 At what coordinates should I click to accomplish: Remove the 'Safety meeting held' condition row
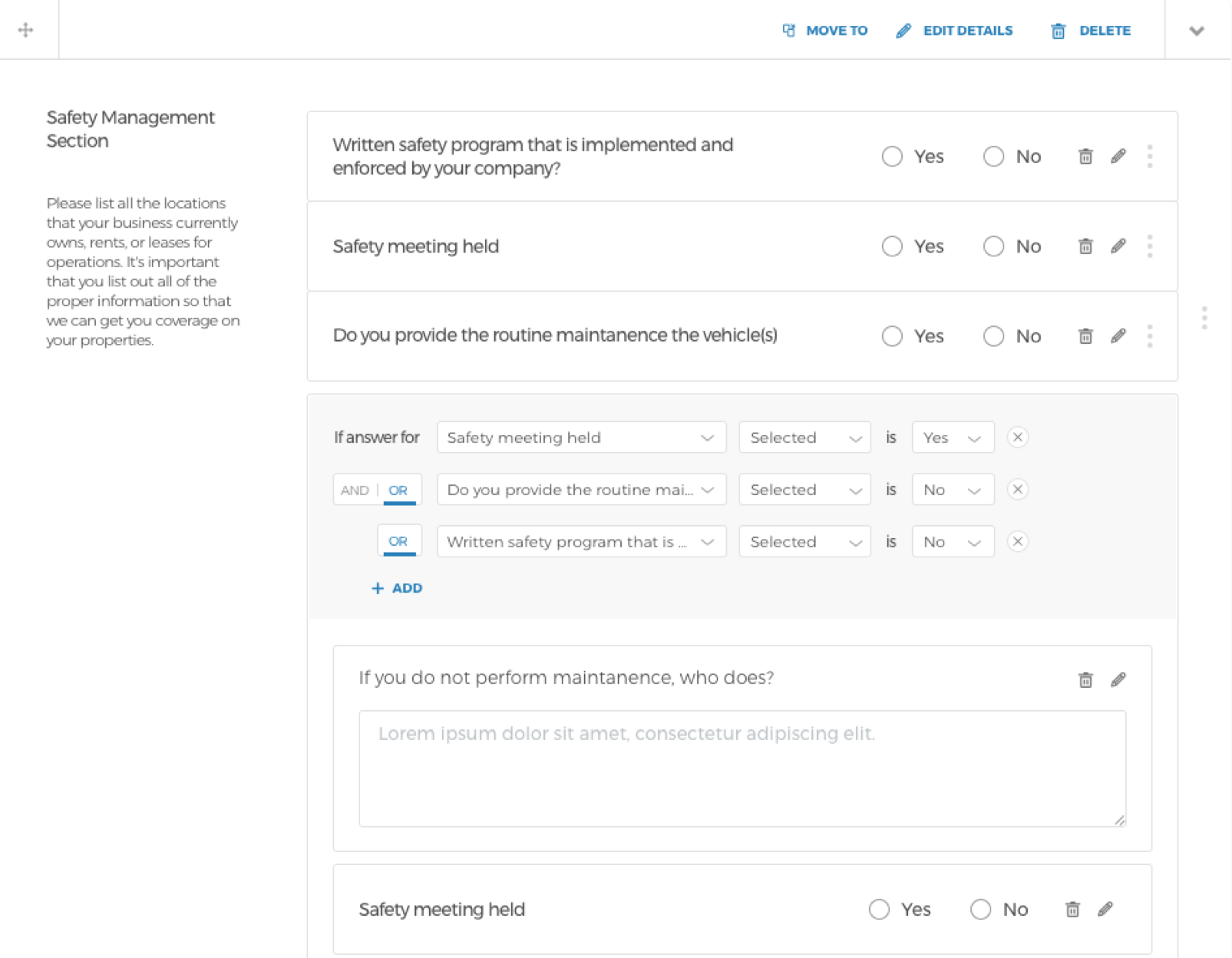click(x=1018, y=438)
